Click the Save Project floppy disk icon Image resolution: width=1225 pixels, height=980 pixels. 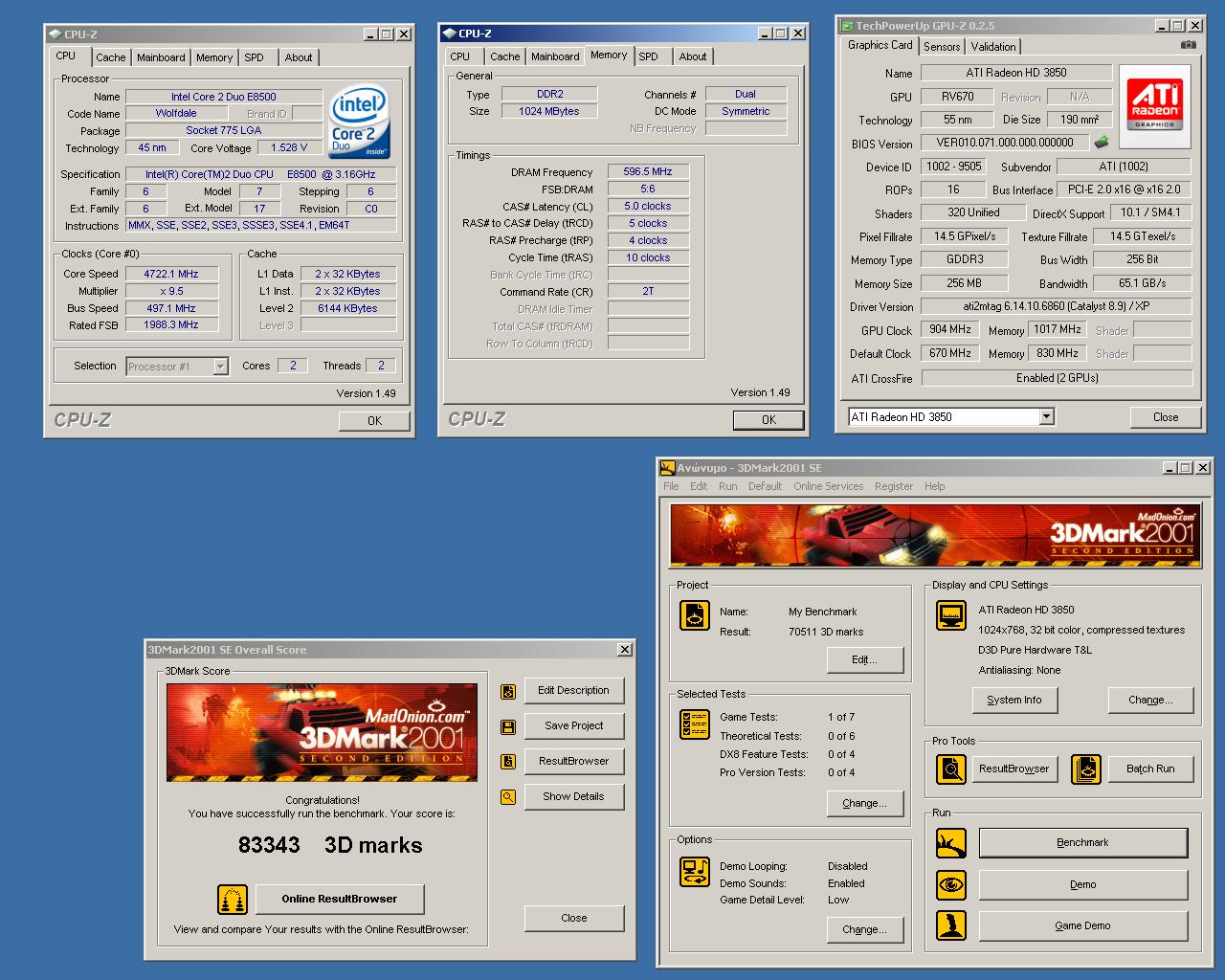(x=508, y=726)
